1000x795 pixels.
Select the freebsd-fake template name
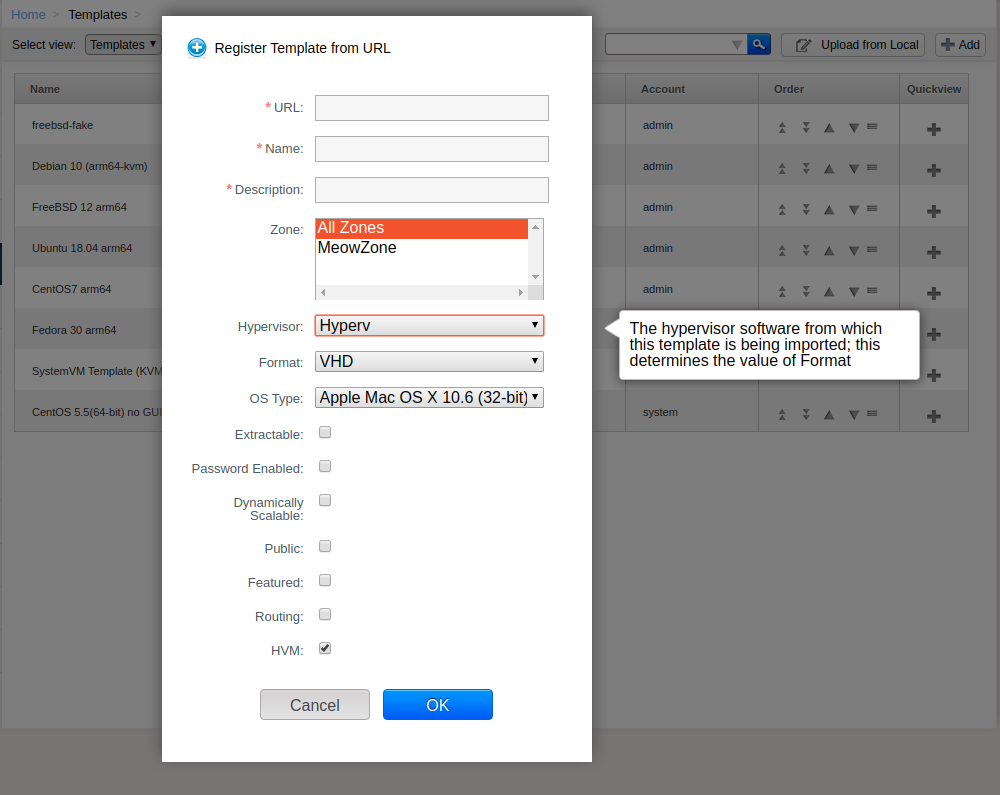(62, 125)
